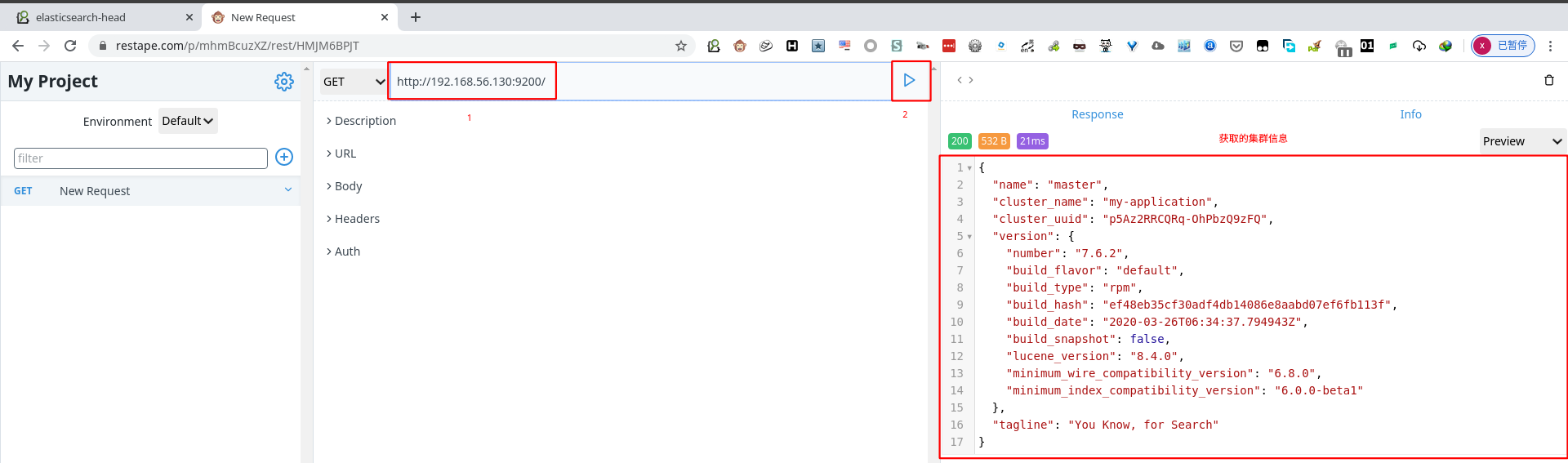Click the browser address bar
1568x463 pixels.
(392, 46)
